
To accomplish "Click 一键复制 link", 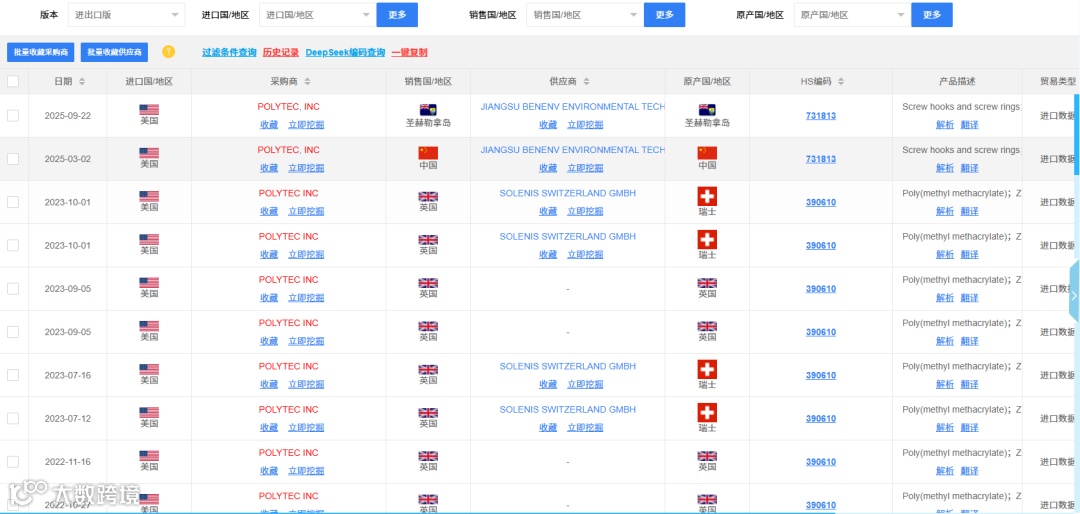I will click(x=409, y=52).
